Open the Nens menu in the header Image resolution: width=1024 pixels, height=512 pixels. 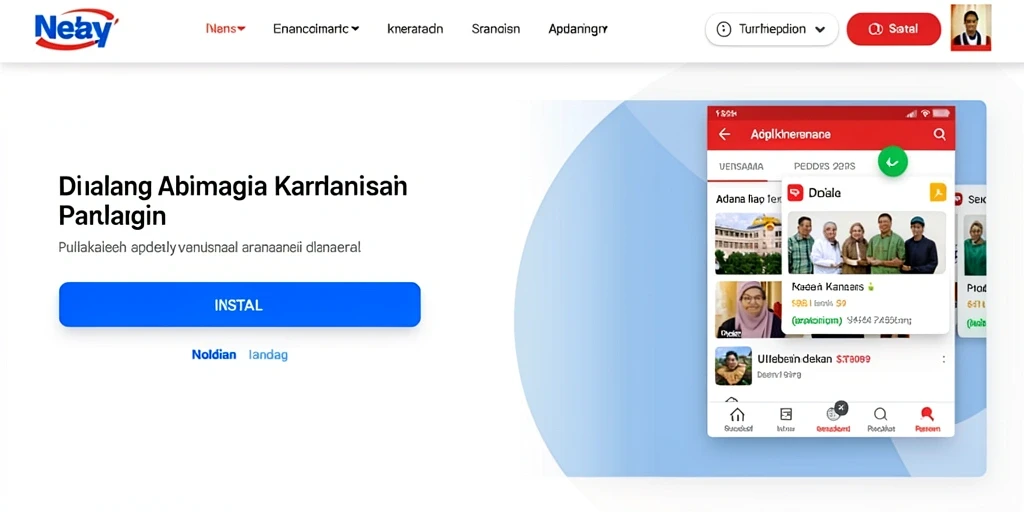(225, 29)
